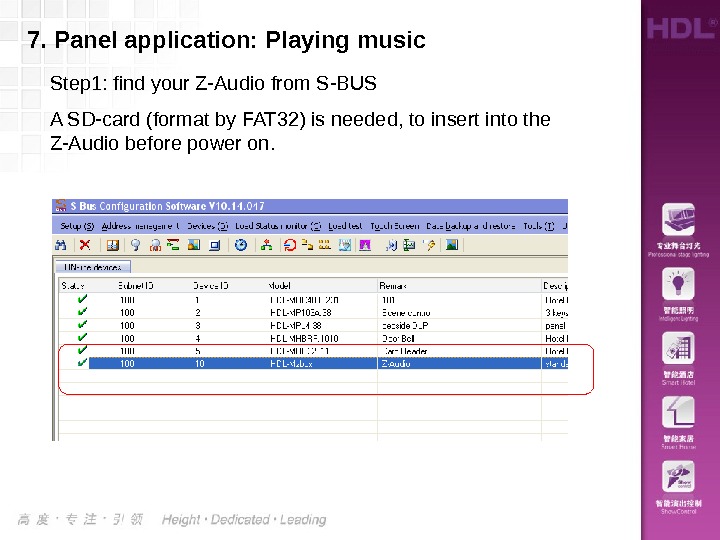Open the Tools (T) menu
This screenshot has width=720, height=540.
click(x=539, y=226)
